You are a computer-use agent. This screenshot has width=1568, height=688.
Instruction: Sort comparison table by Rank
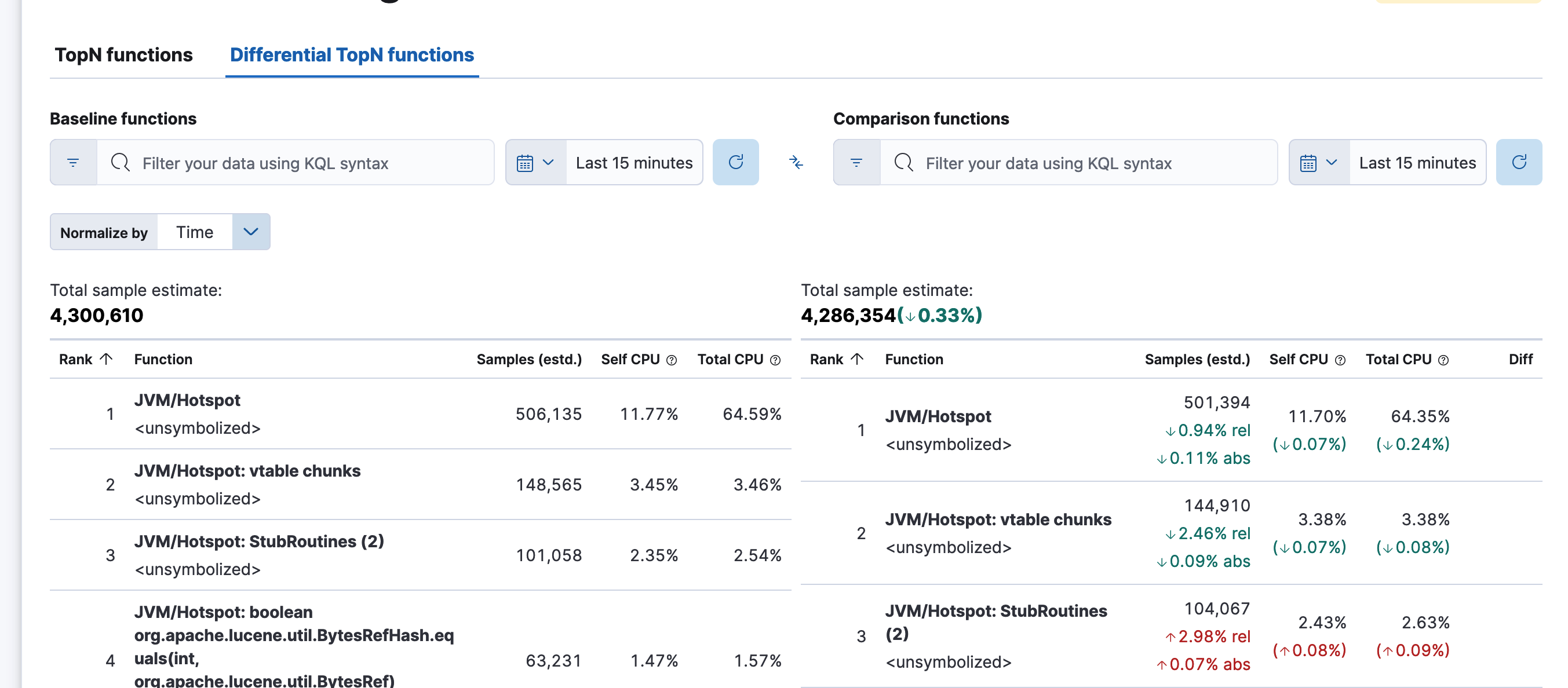(837, 359)
